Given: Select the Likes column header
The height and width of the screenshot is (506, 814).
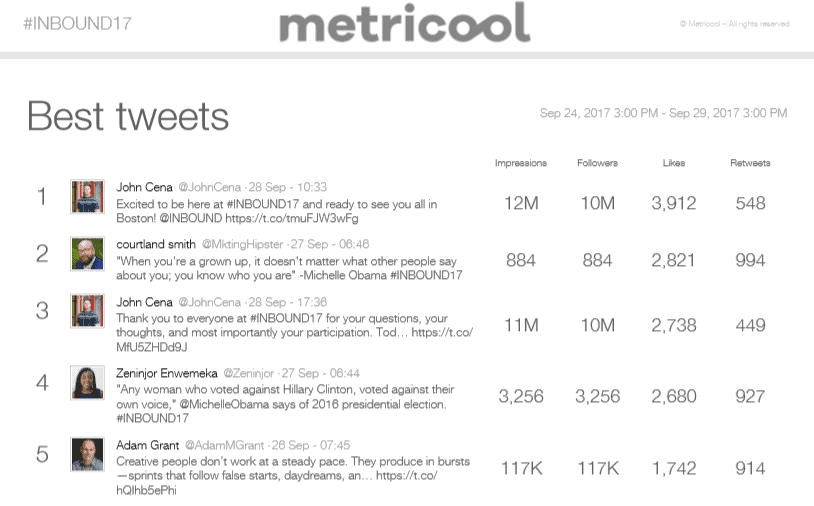Looking at the screenshot, I should [x=674, y=163].
